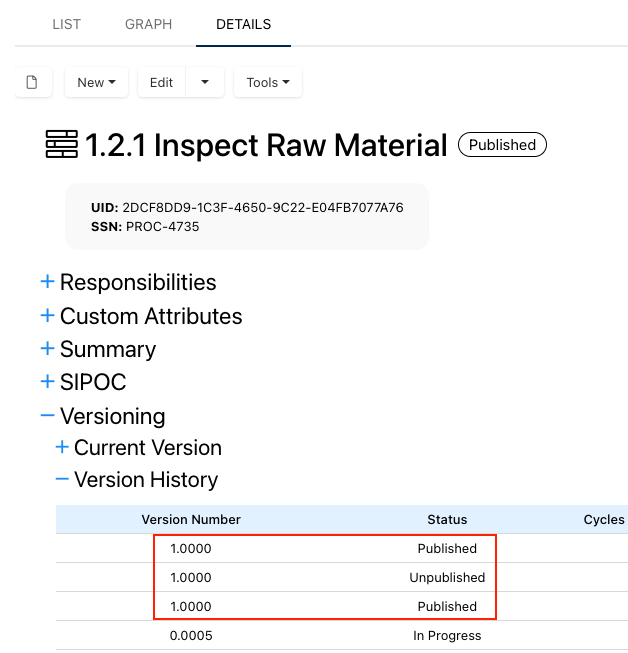
Task: Click the document page icon button
Action: click(33, 82)
